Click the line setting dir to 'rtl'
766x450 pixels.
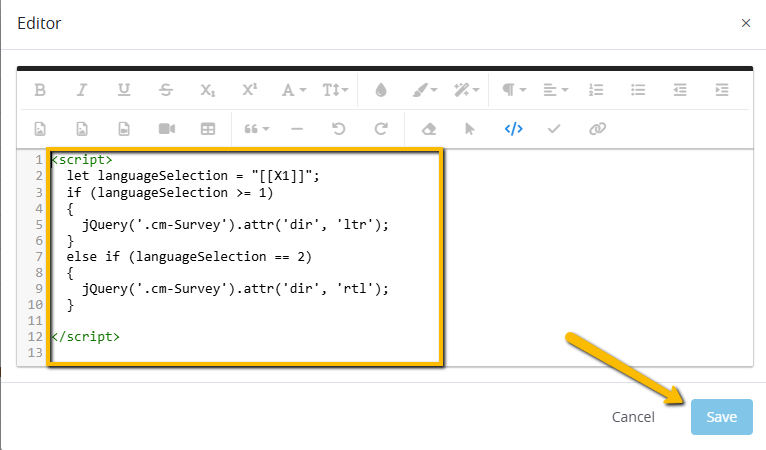click(x=235, y=288)
